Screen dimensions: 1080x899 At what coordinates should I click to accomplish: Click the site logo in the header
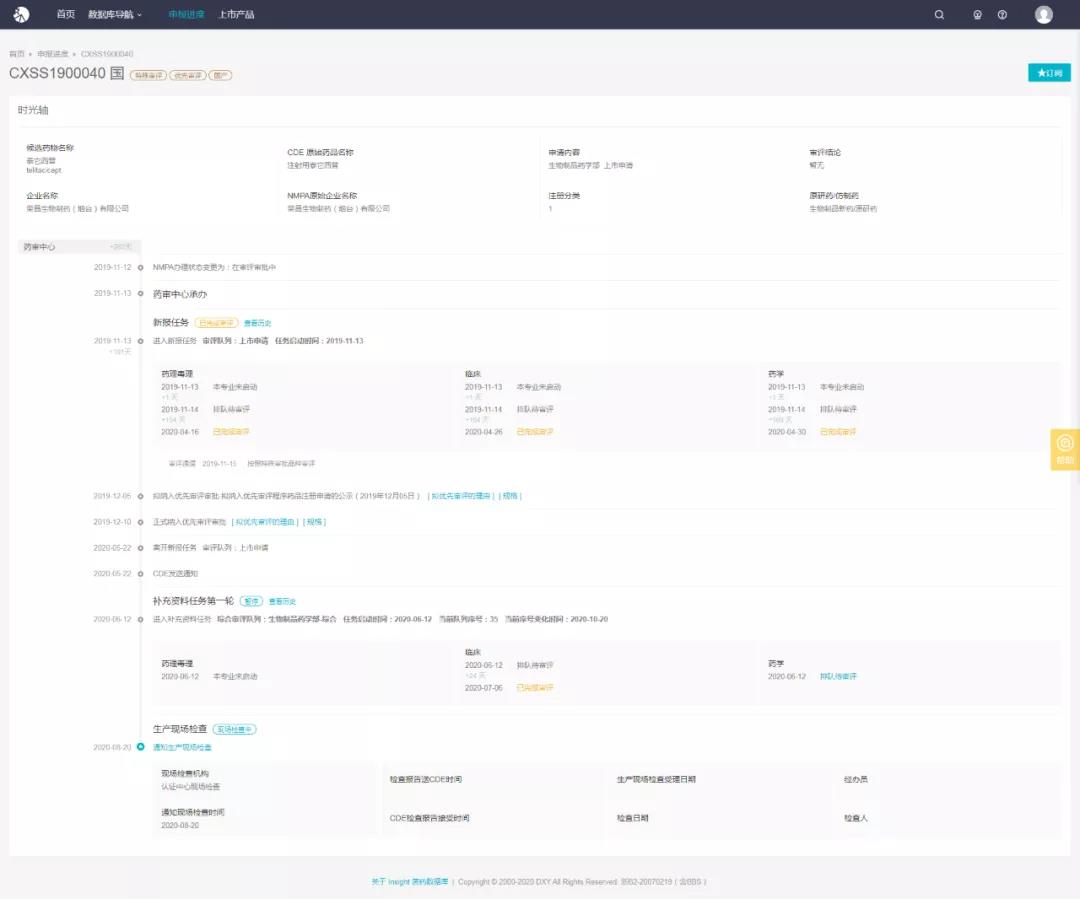(x=21, y=14)
